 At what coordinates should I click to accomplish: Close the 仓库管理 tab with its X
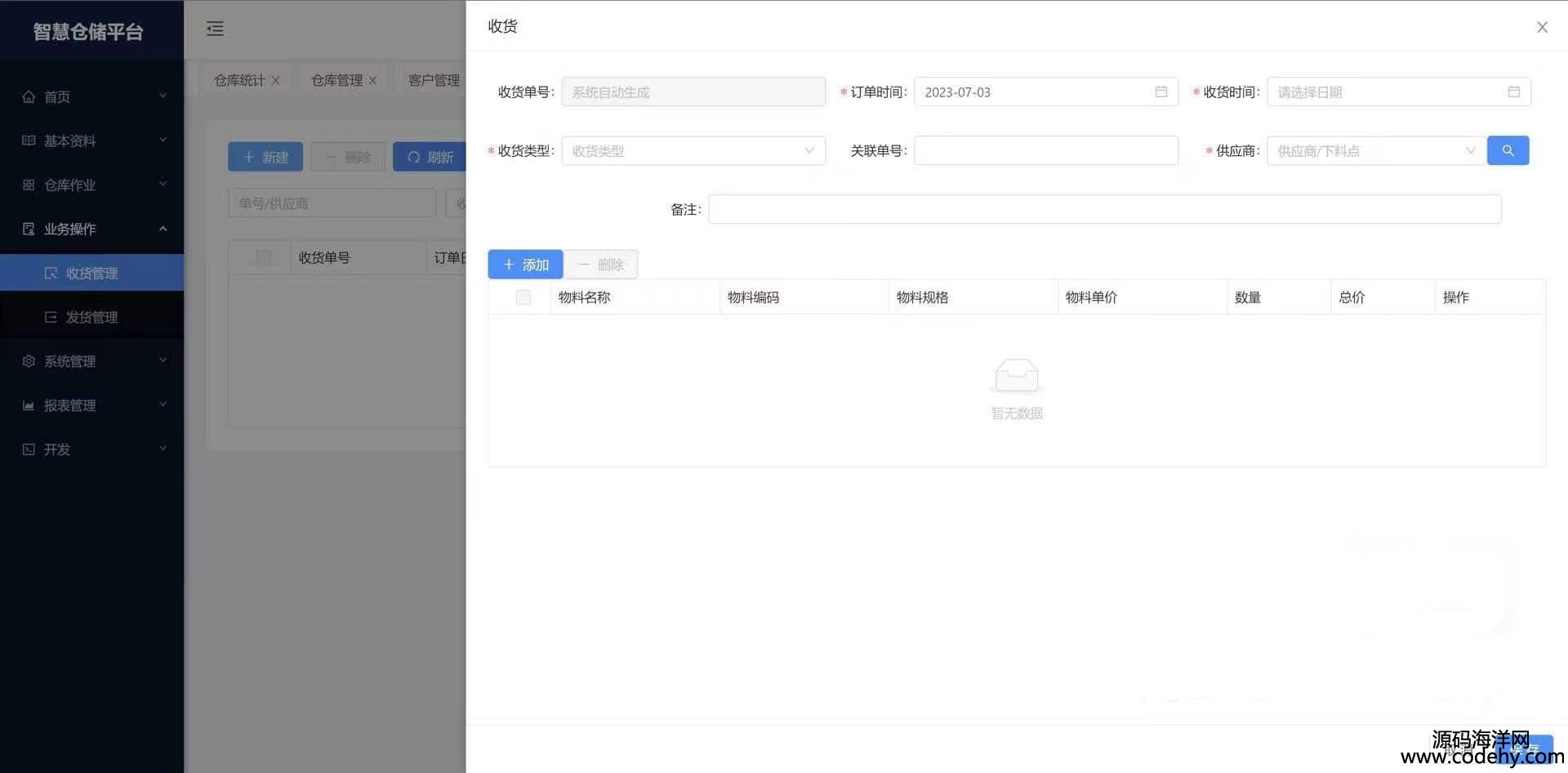click(x=373, y=80)
